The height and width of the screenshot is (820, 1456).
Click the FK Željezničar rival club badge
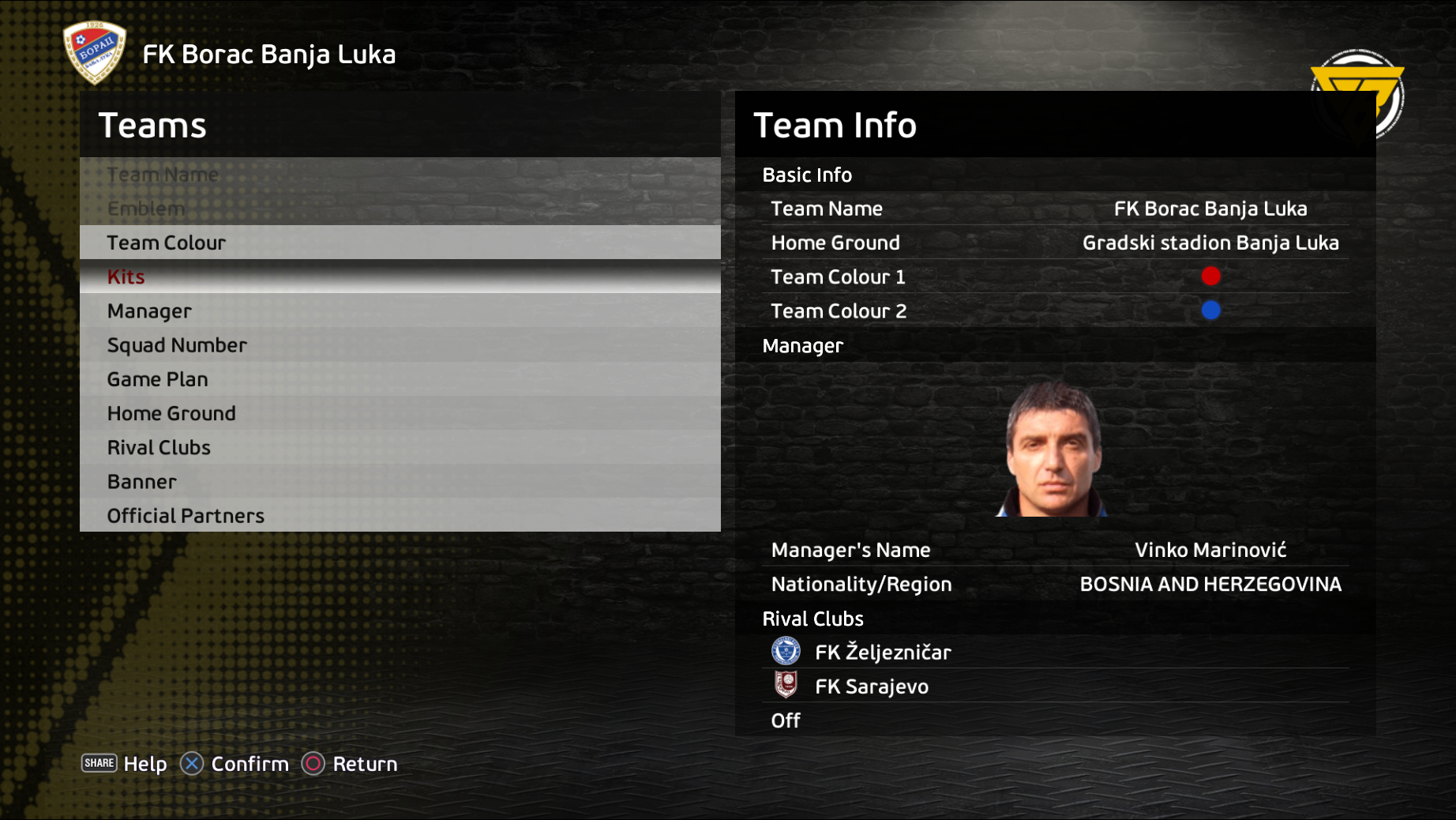click(786, 651)
